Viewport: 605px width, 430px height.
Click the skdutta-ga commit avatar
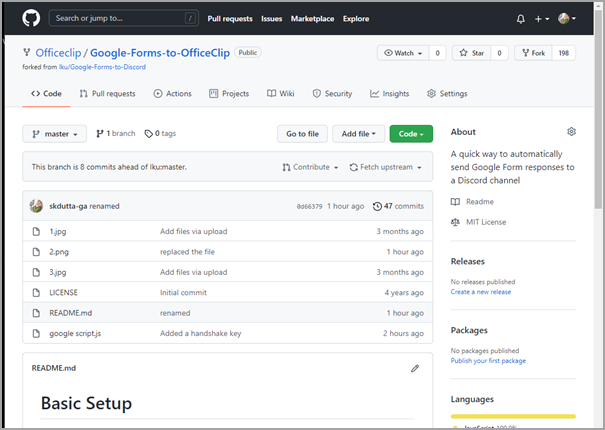[36, 206]
